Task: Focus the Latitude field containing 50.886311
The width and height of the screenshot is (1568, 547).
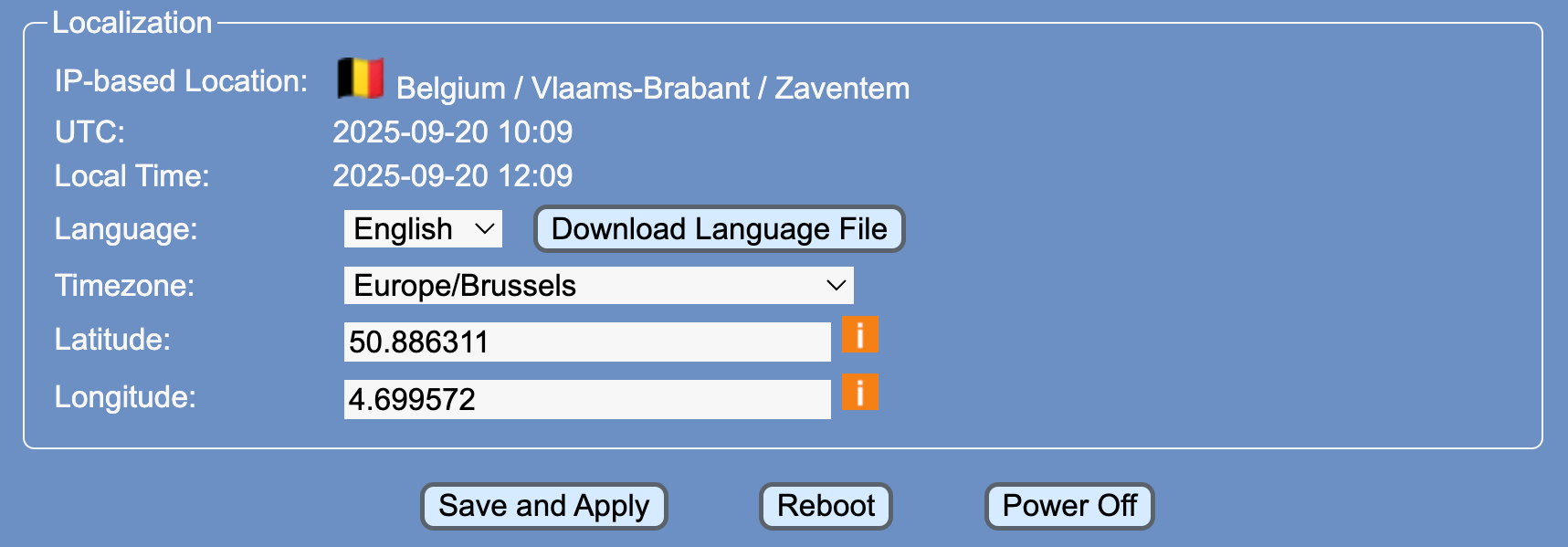Action: pyautogui.click(x=586, y=342)
